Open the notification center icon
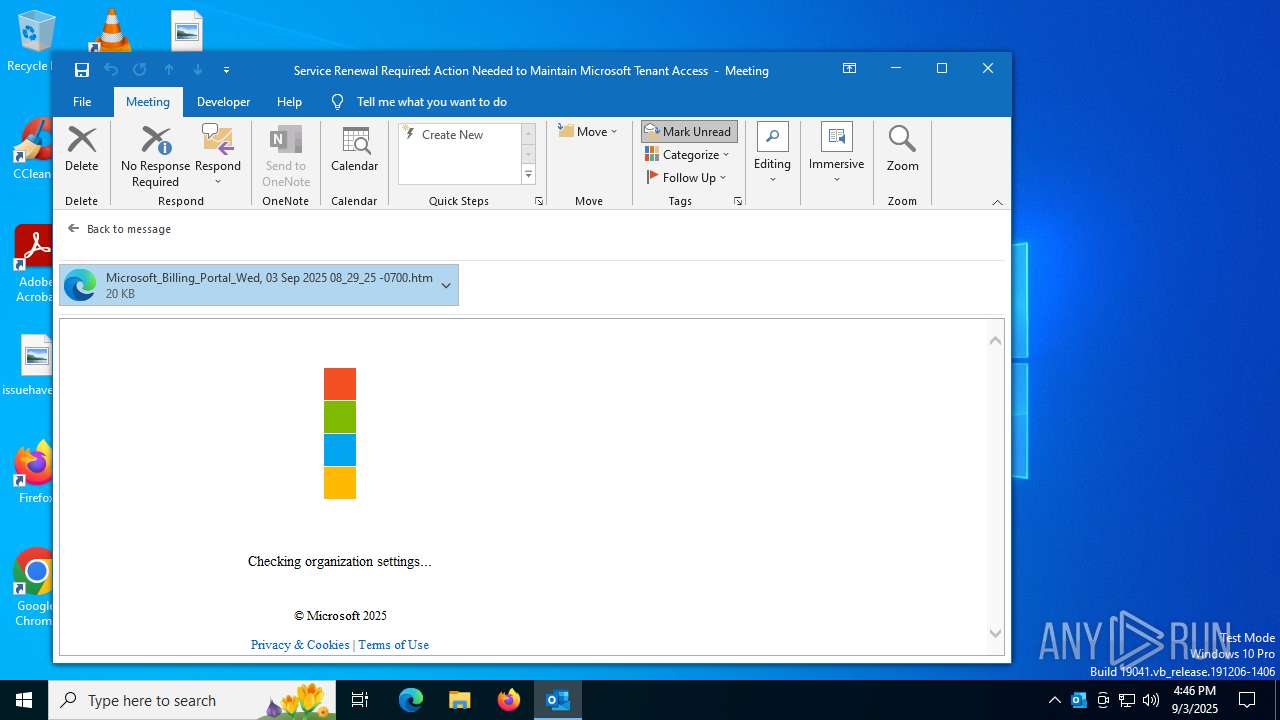 coord(1247,700)
